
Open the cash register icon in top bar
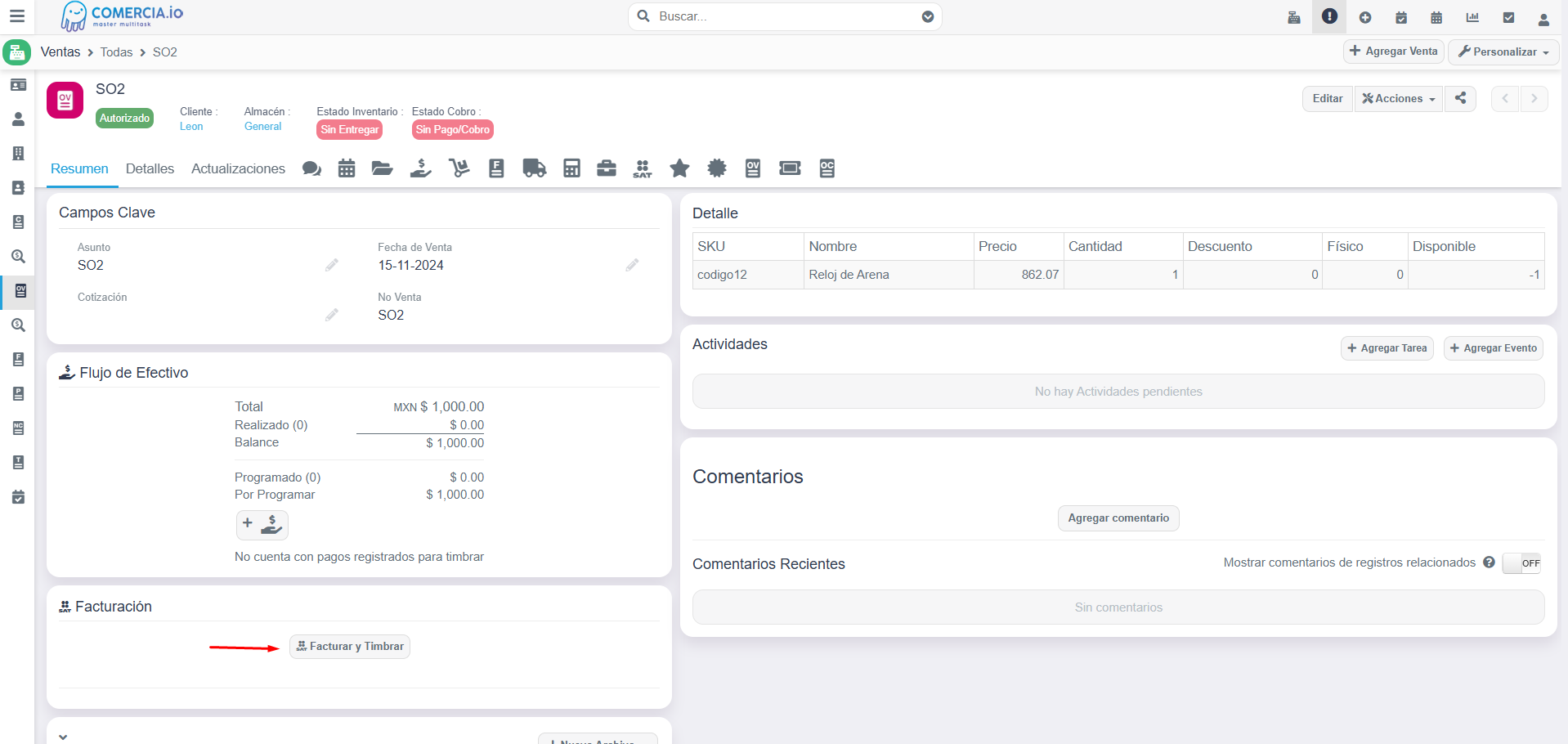(x=1294, y=17)
